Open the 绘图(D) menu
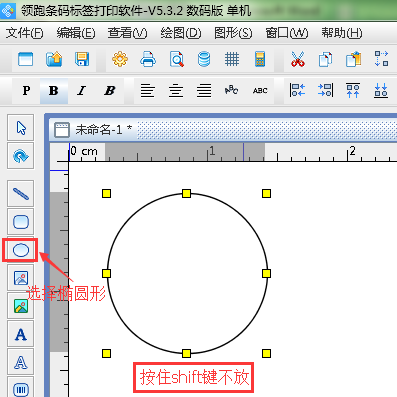Viewport: 397px width, 397px height. (181, 33)
